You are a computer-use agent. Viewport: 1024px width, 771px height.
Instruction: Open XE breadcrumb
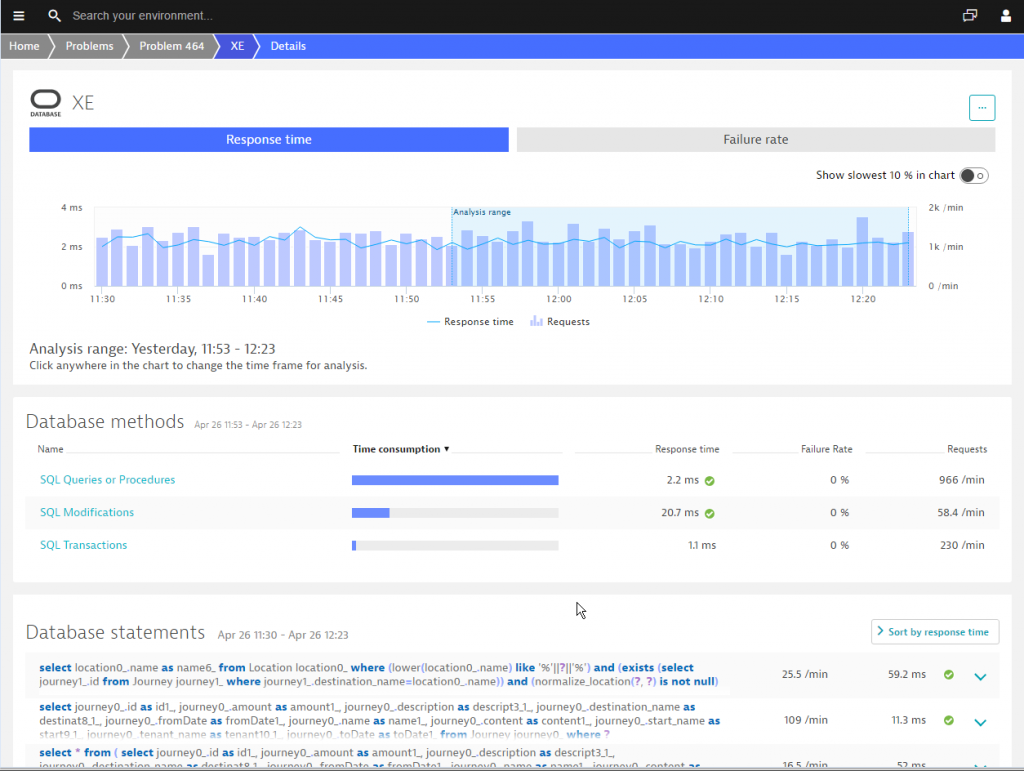[x=237, y=46]
